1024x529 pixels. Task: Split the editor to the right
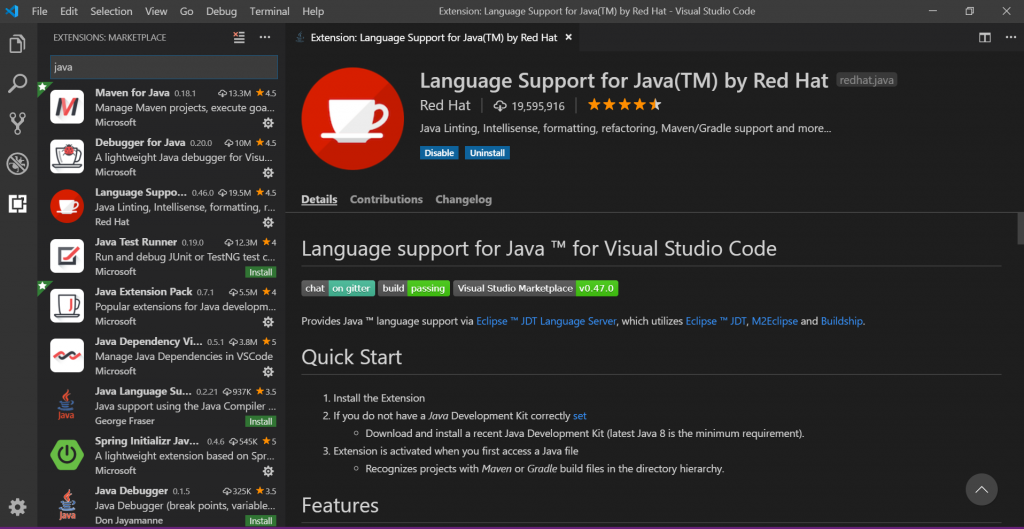[985, 38]
